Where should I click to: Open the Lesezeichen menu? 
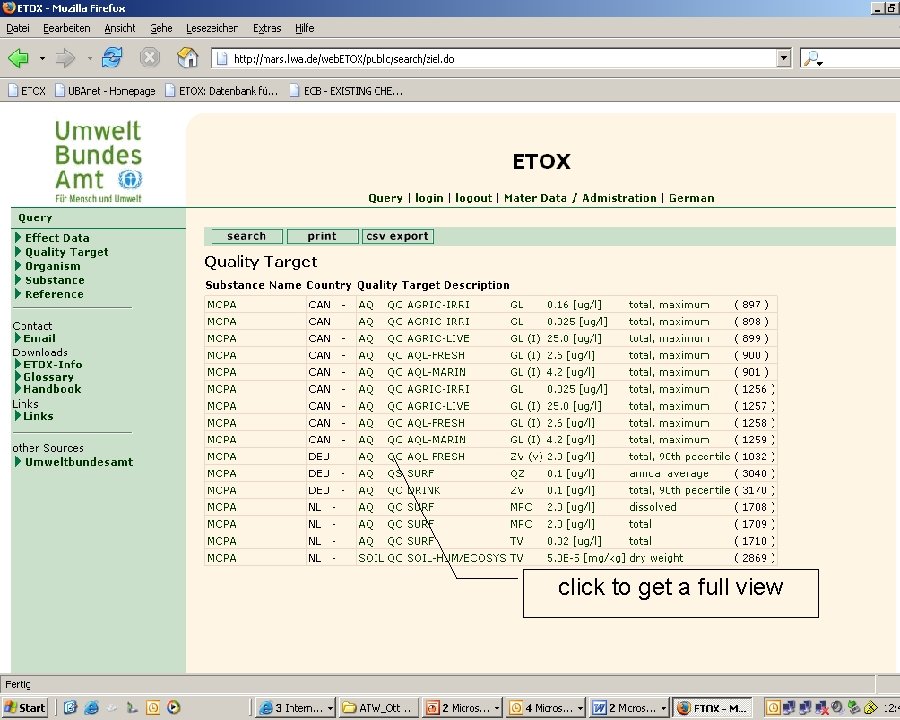click(211, 28)
